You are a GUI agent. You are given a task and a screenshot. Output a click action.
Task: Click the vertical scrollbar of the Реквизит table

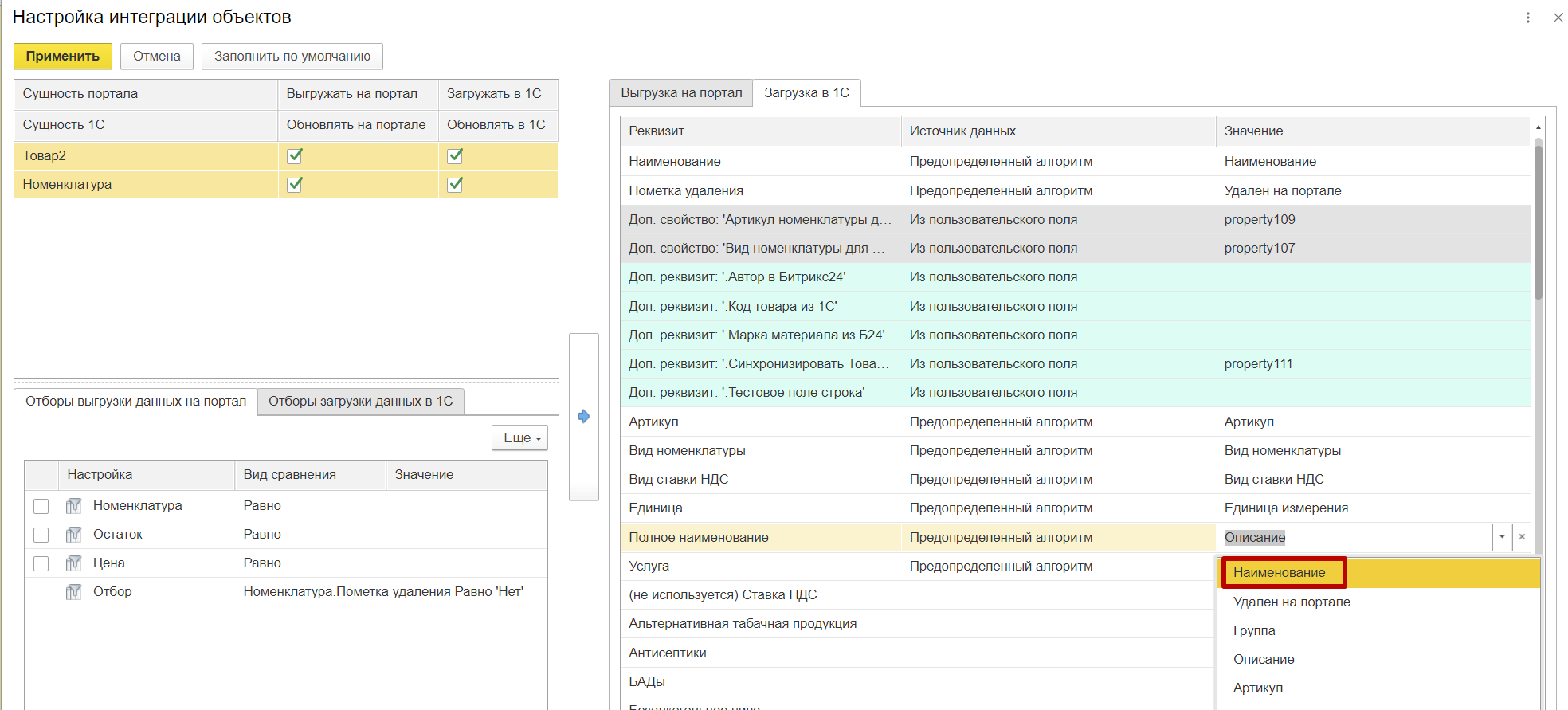(1538, 223)
